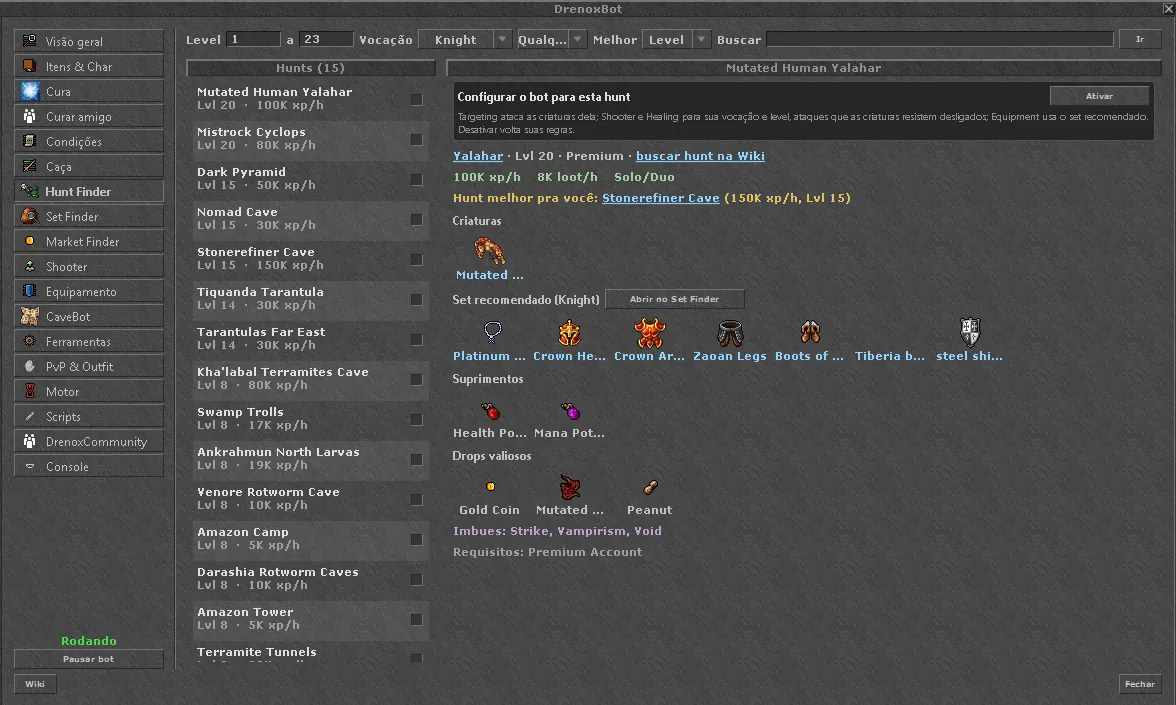Open the Melhor Level sort dropdown
1176x705 pixels.
click(x=676, y=40)
